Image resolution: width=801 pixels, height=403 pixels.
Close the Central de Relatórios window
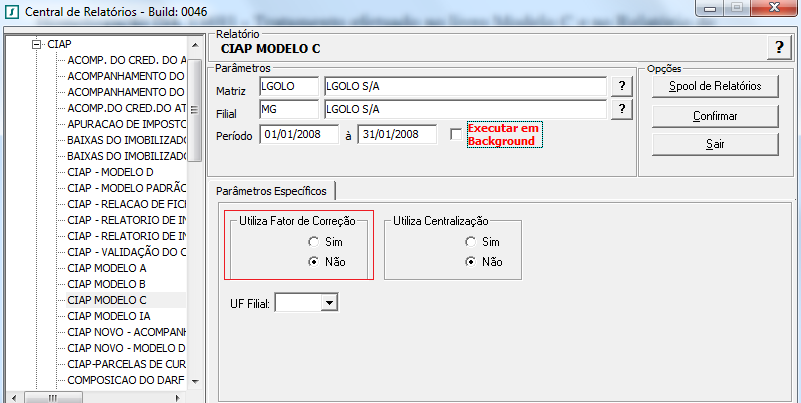point(775,8)
